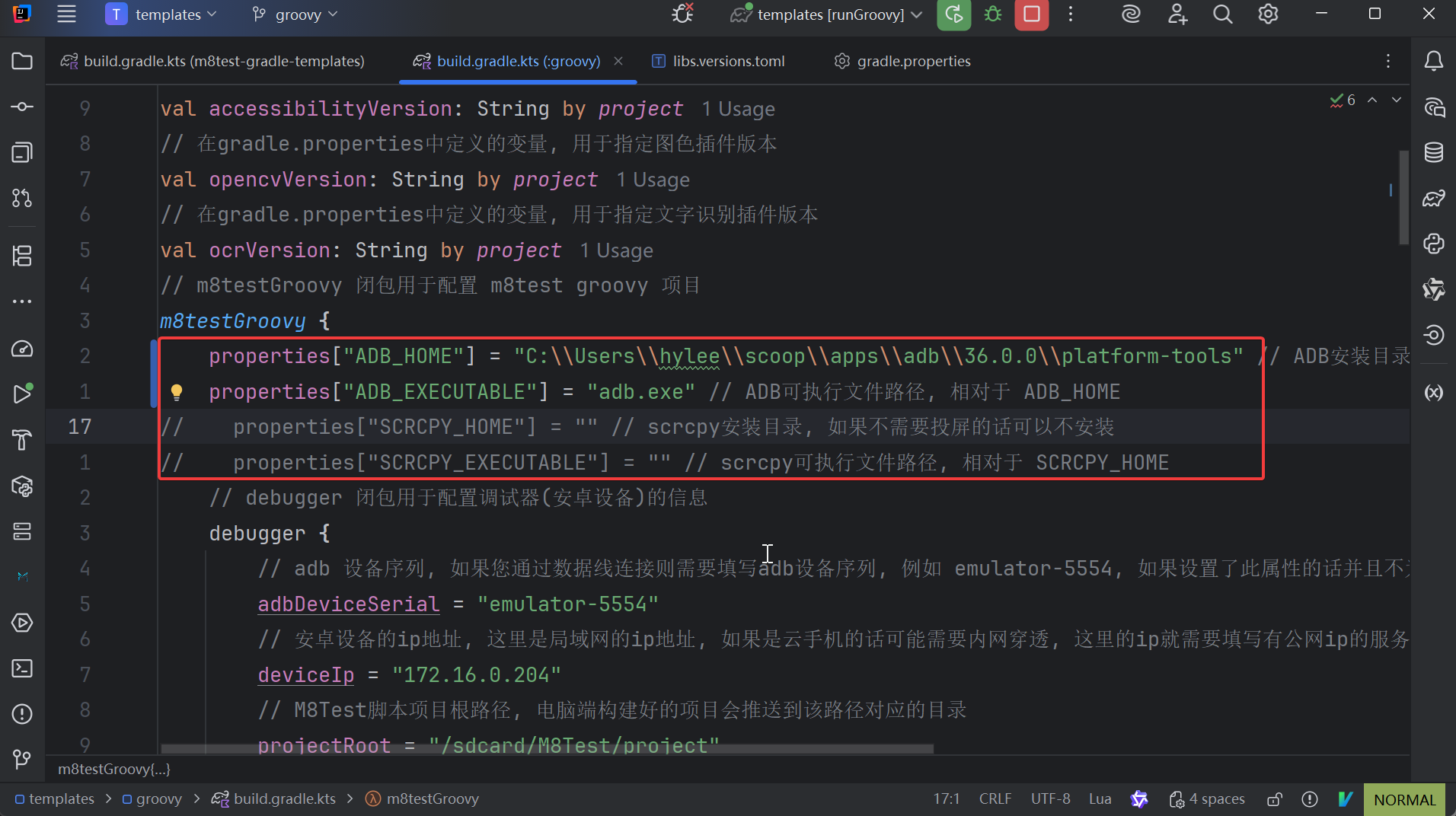Click the Search Everywhere magnifier icon
1456x816 pixels.
click(x=1222, y=14)
